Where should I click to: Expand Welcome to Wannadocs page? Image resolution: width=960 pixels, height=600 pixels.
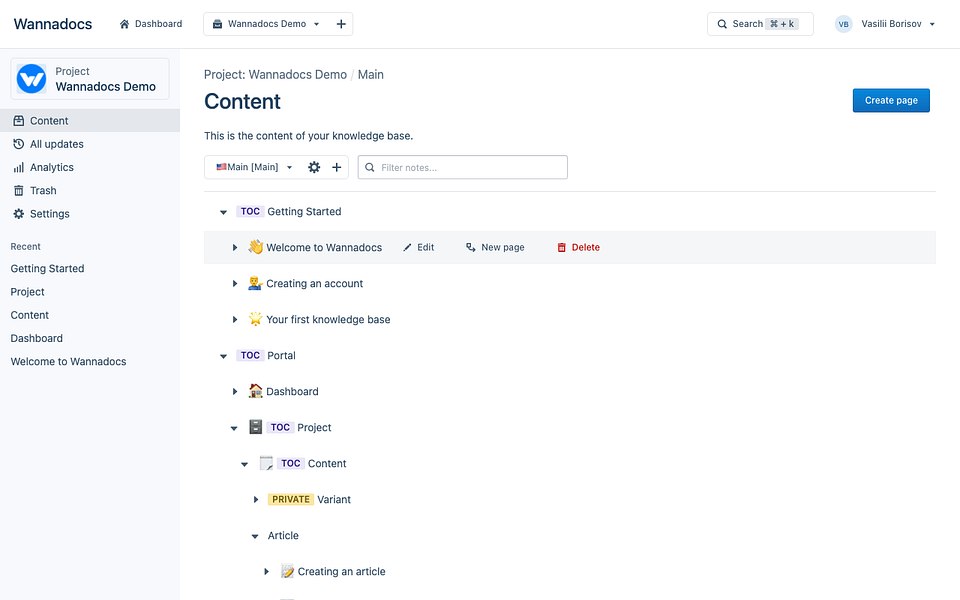point(234,247)
